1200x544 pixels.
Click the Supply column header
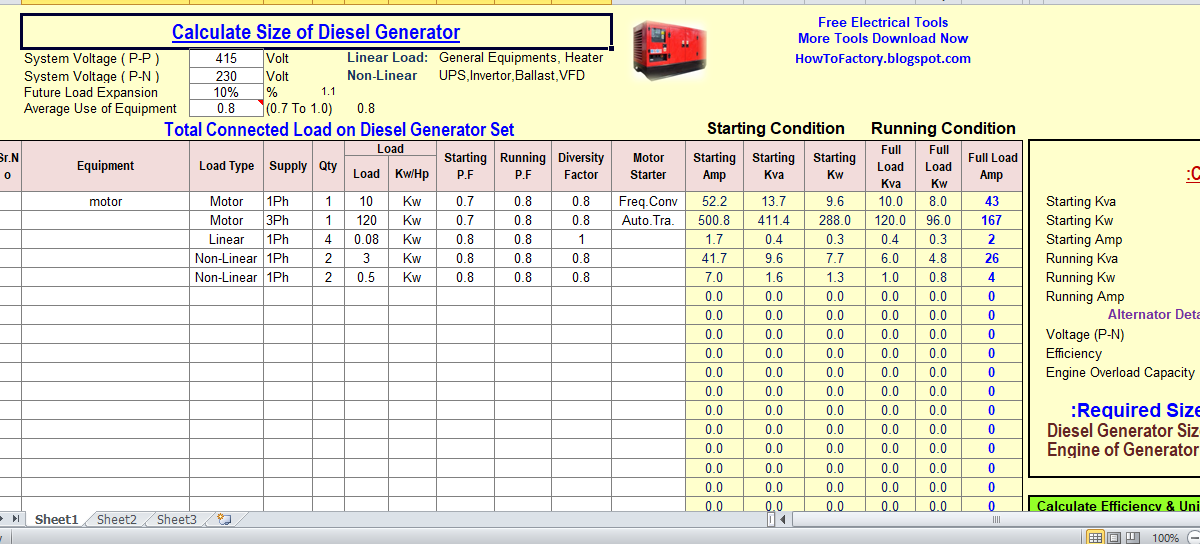(x=288, y=166)
